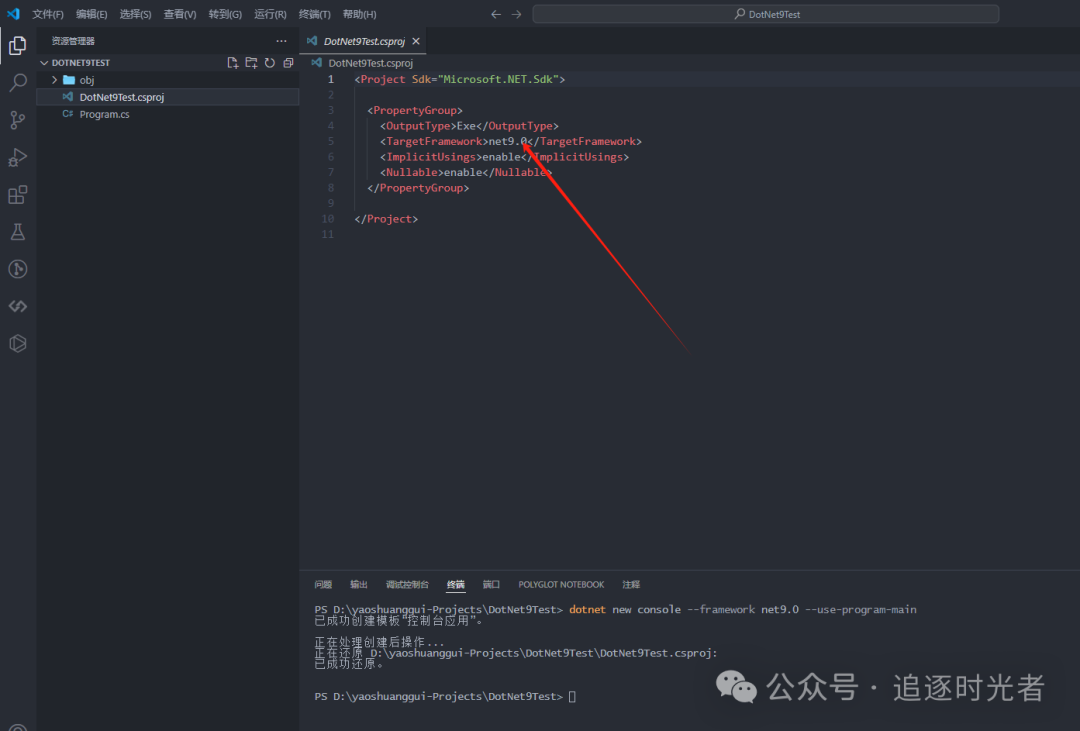Image resolution: width=1080 pixels, height=731 pixels.
Task: Click the Nullable opening tag
Action: pyautogui.click(x=412, y=172)
